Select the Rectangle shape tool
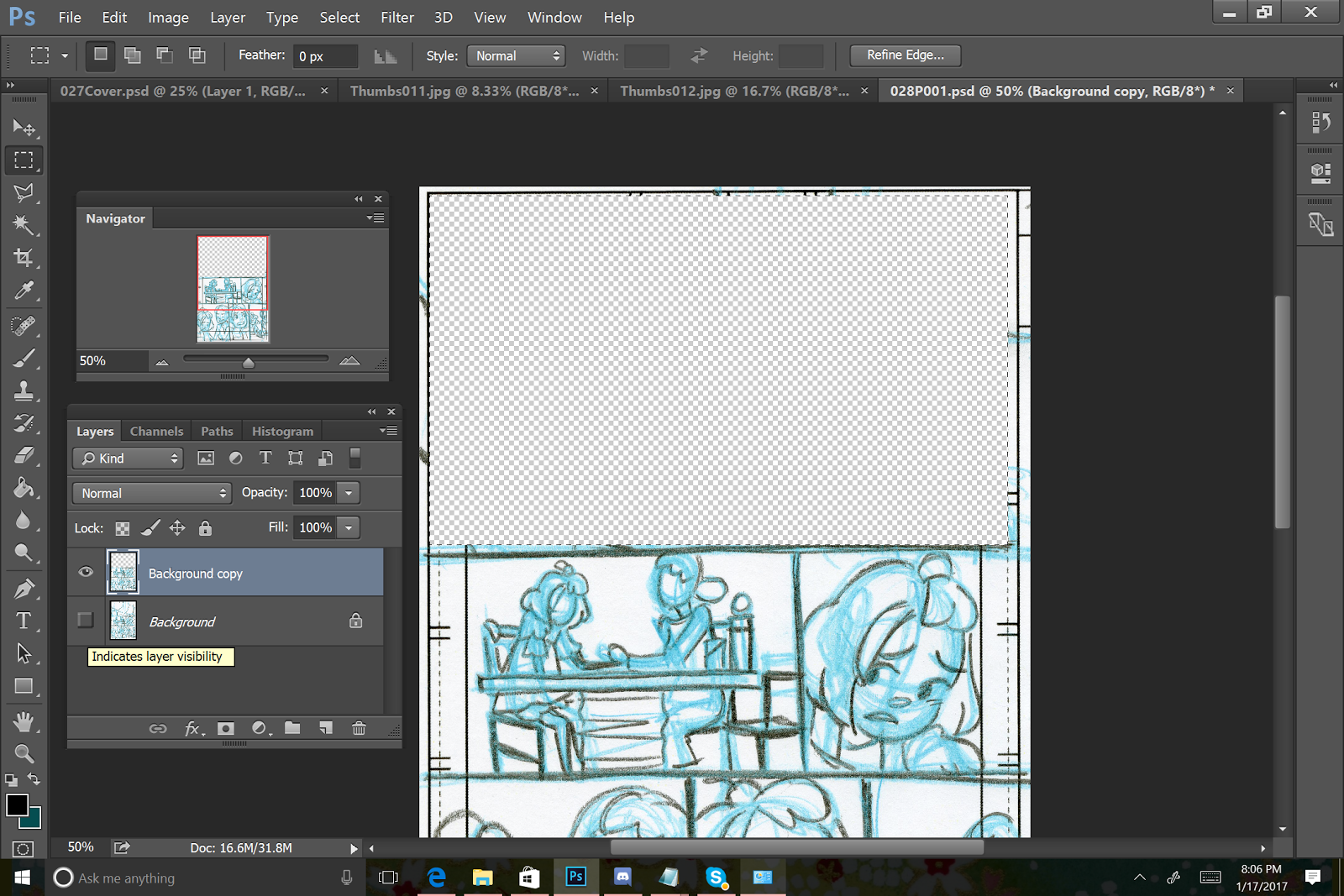Viewport: 1344px width, 896px height. point(24,687)
